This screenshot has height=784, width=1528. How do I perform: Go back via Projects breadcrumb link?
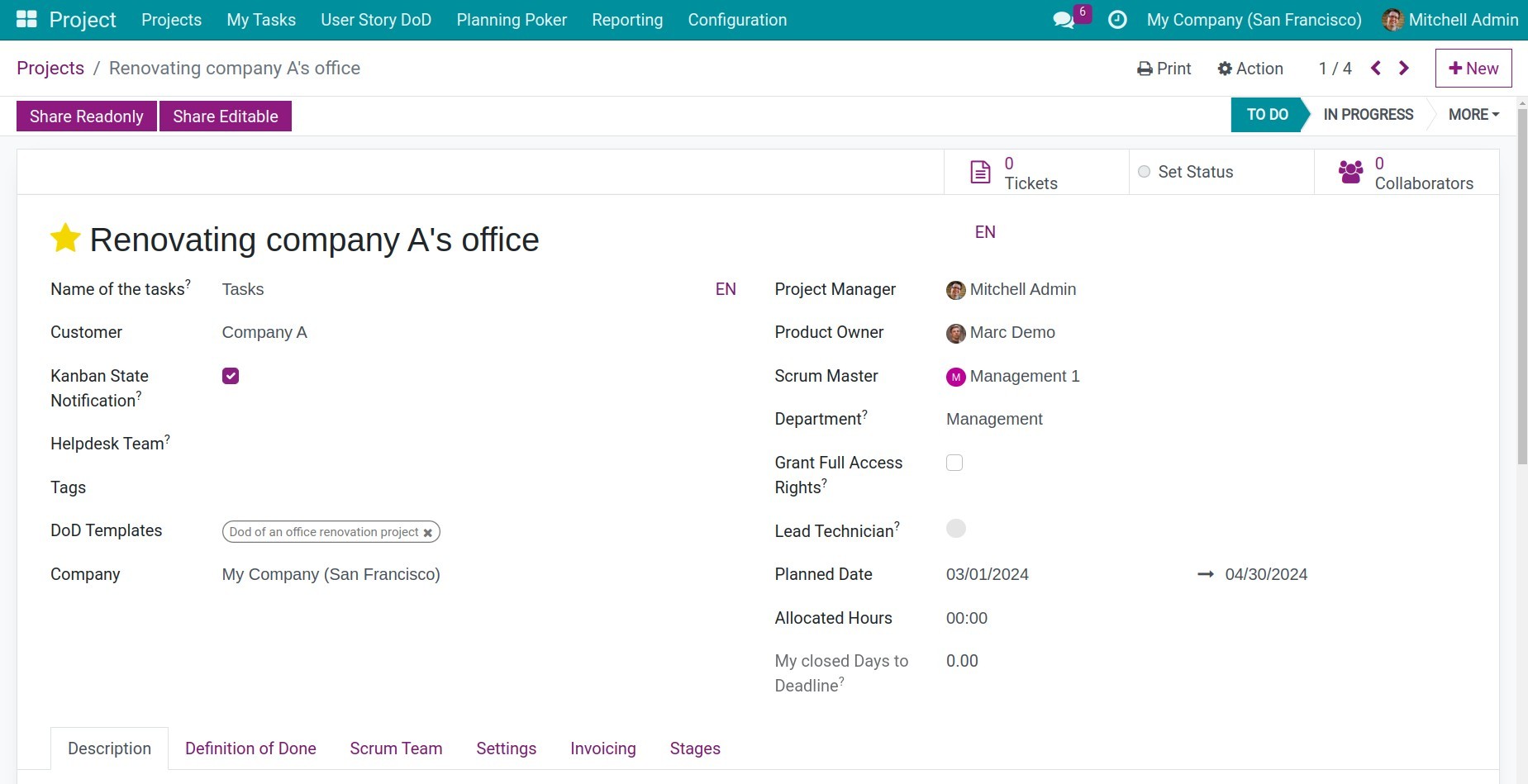pos(50,68)
